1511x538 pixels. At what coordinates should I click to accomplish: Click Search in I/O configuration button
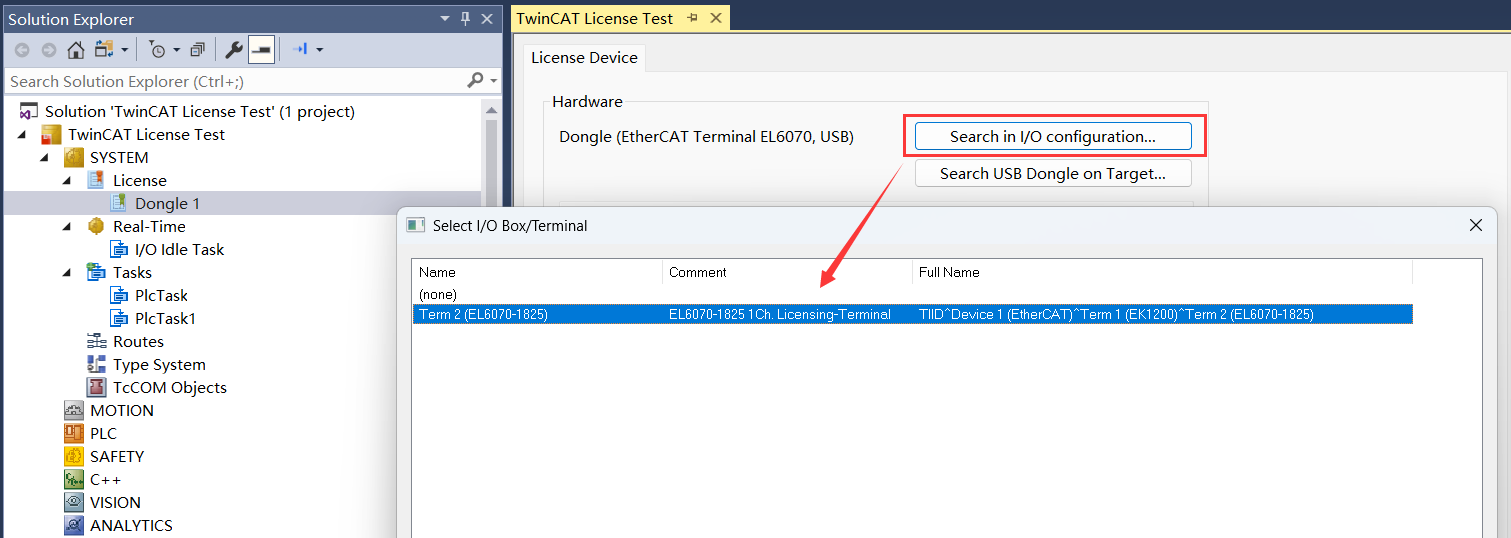pos(1053,136)
